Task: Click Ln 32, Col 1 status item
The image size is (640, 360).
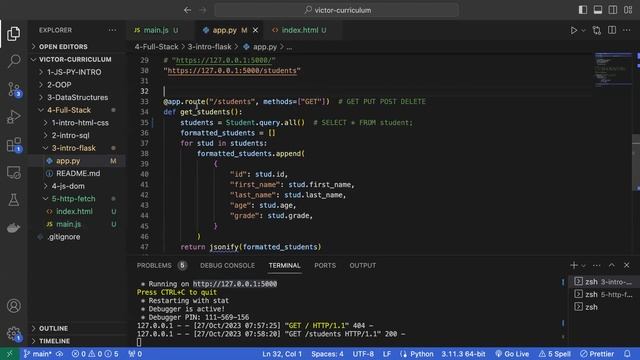Action: (x=282, y=354)
